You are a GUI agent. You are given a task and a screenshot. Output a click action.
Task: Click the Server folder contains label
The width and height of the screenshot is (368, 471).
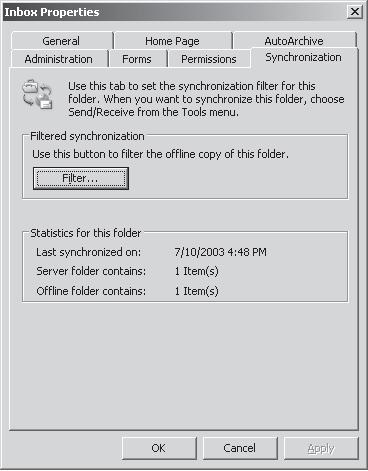point(91,271)
